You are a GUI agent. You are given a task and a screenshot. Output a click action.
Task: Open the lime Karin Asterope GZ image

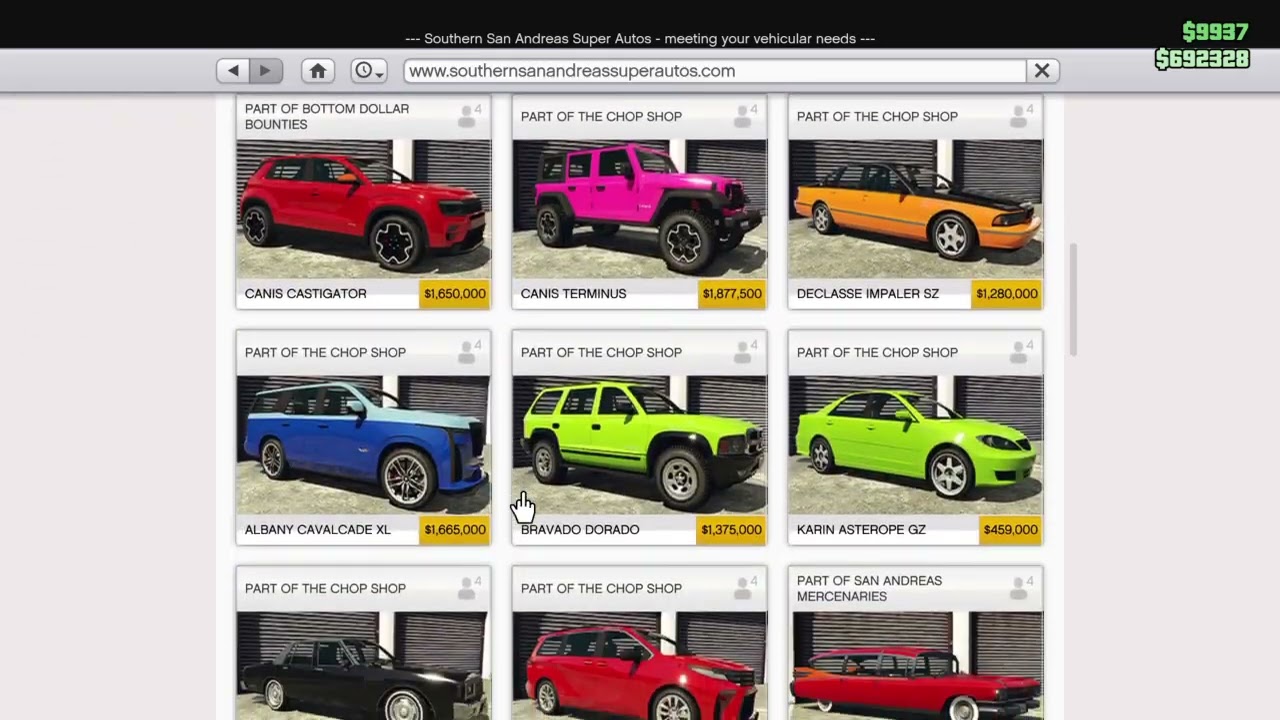(x=915, y=445)
